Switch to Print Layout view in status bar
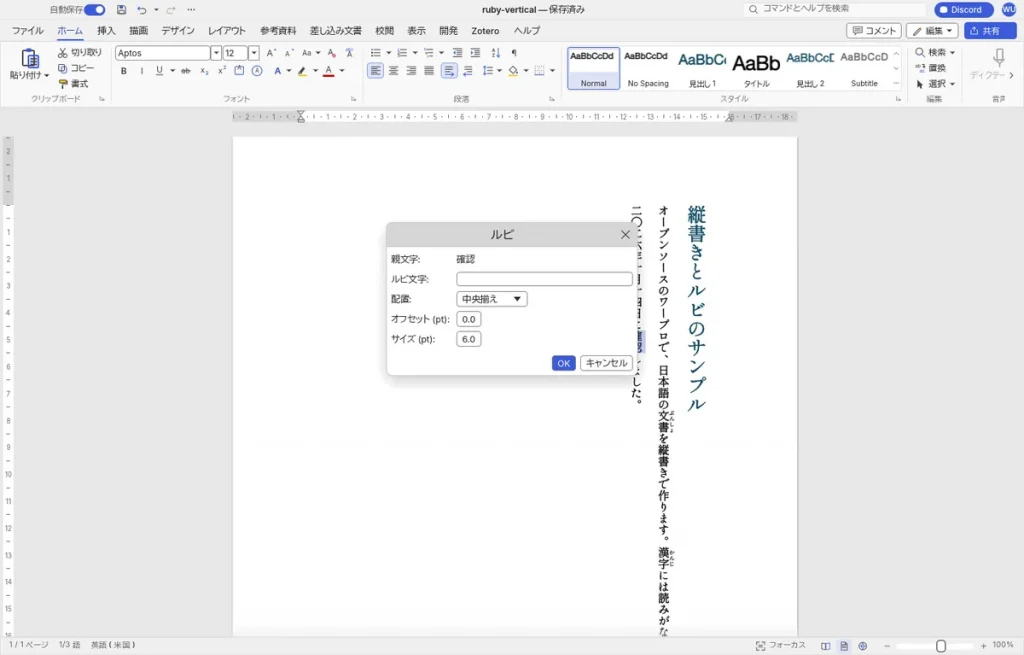Image resolution: width=1024 pixels, height=655 pixels. 844,646
